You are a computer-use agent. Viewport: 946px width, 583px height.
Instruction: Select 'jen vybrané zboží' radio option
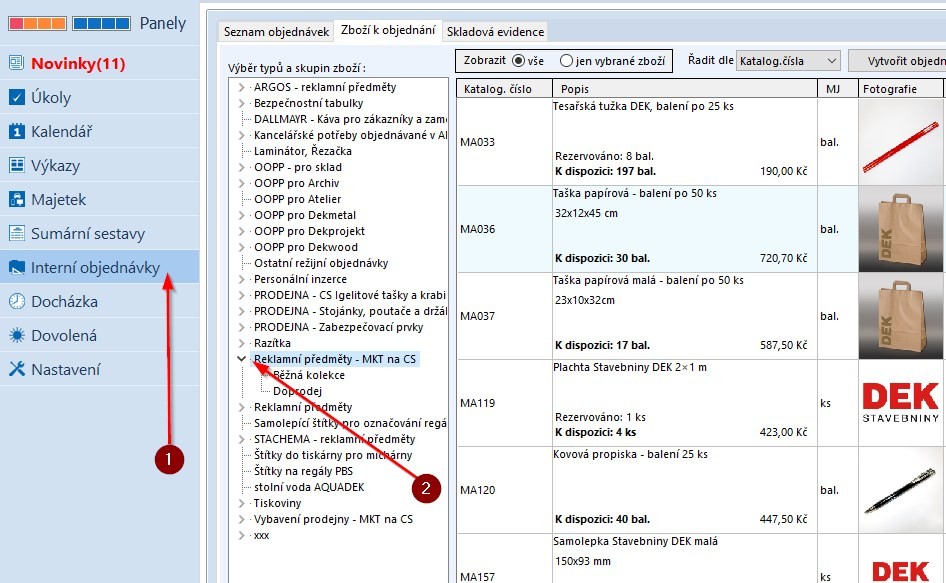[566, 61]
